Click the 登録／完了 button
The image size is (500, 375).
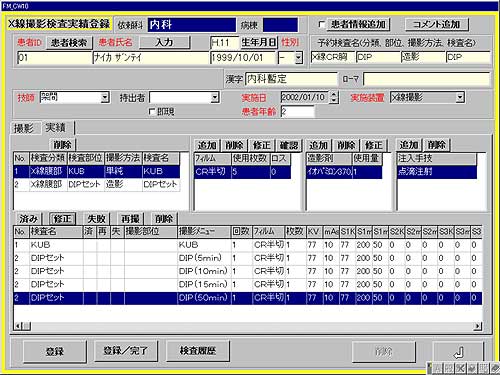point(126,351)
